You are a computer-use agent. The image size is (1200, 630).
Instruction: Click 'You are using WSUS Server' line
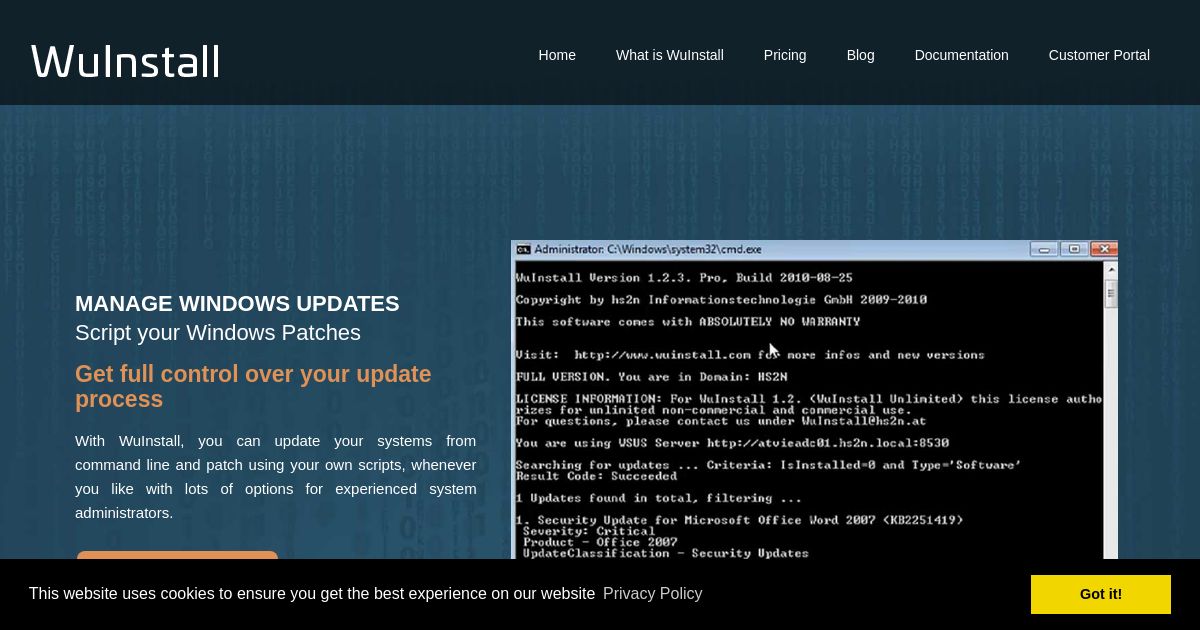(732, 443)
